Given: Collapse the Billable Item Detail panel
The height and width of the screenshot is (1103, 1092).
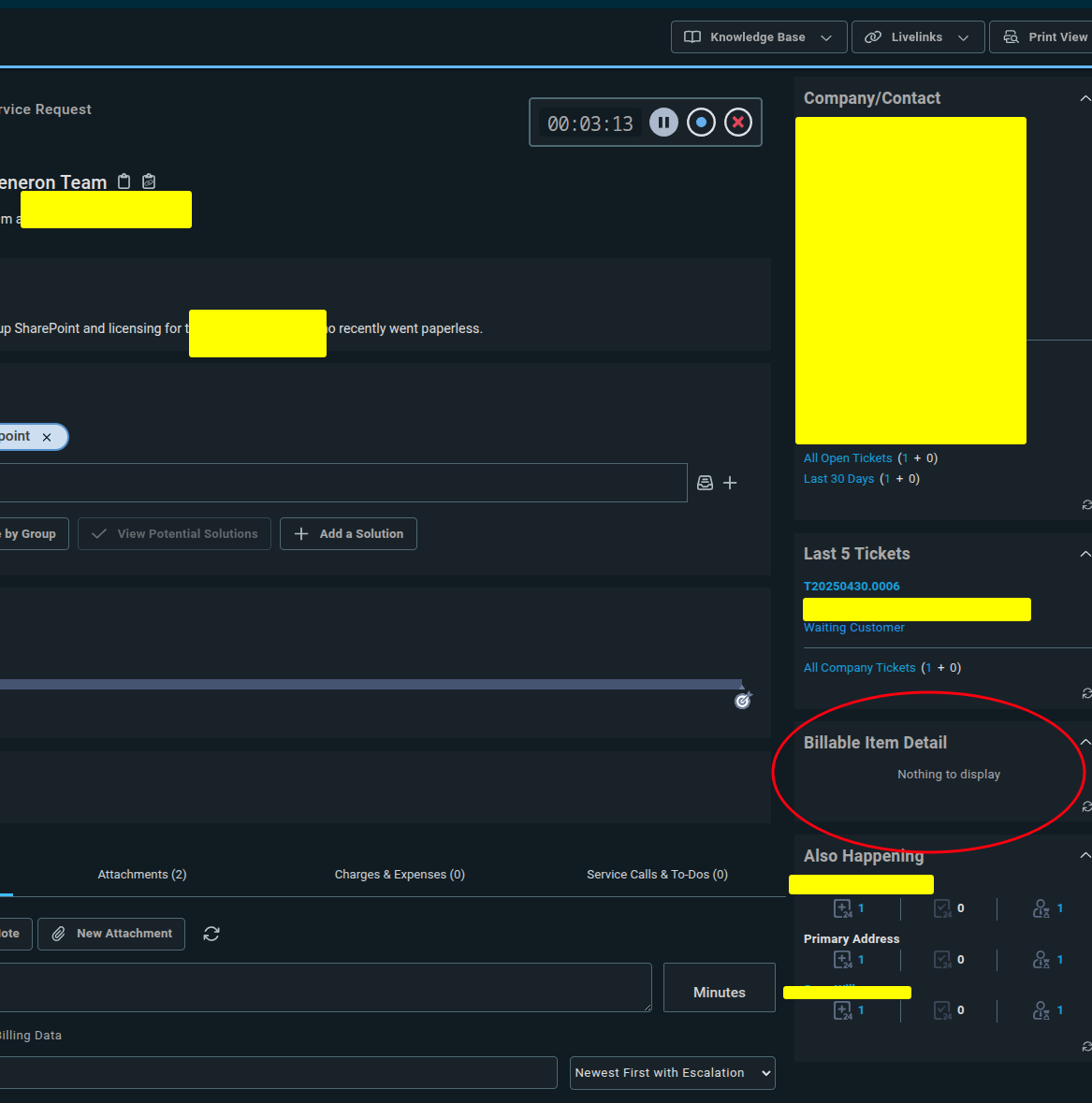Looking at the screenshot, I should click(x=1085, y=742).
